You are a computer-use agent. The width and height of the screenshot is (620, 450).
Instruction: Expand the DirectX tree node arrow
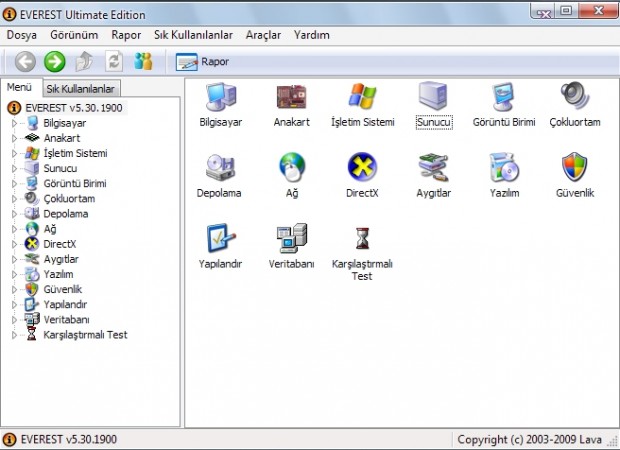tap(14, 244)
